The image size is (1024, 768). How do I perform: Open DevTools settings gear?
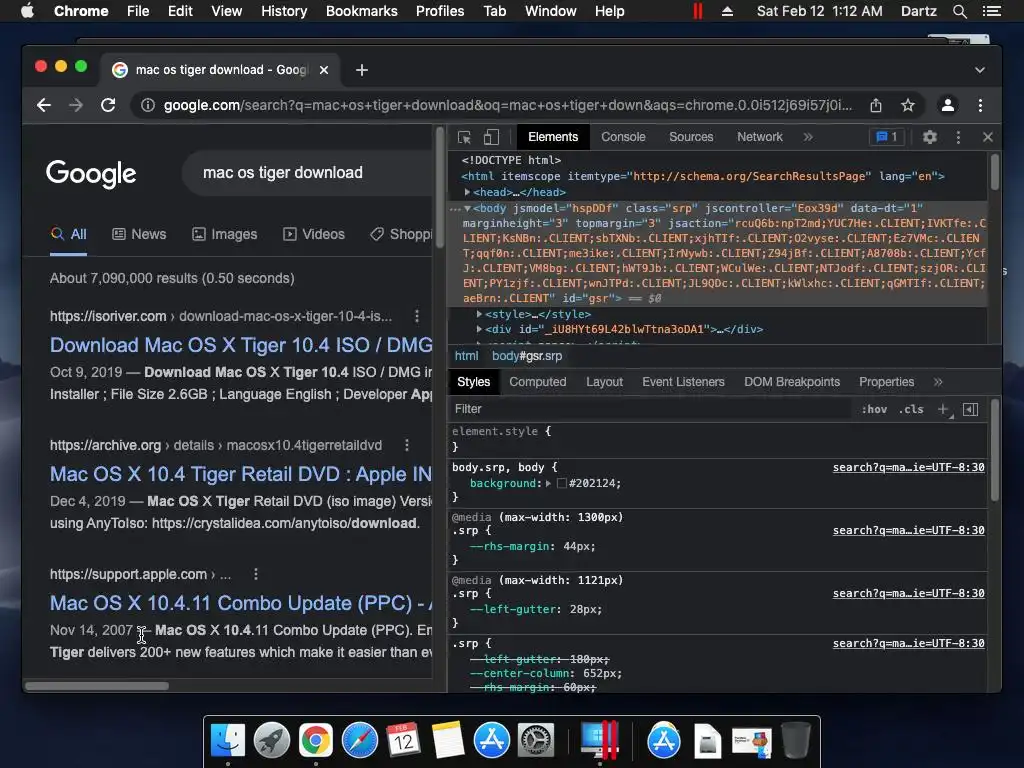pyautogui.click(x=929, y=137)
